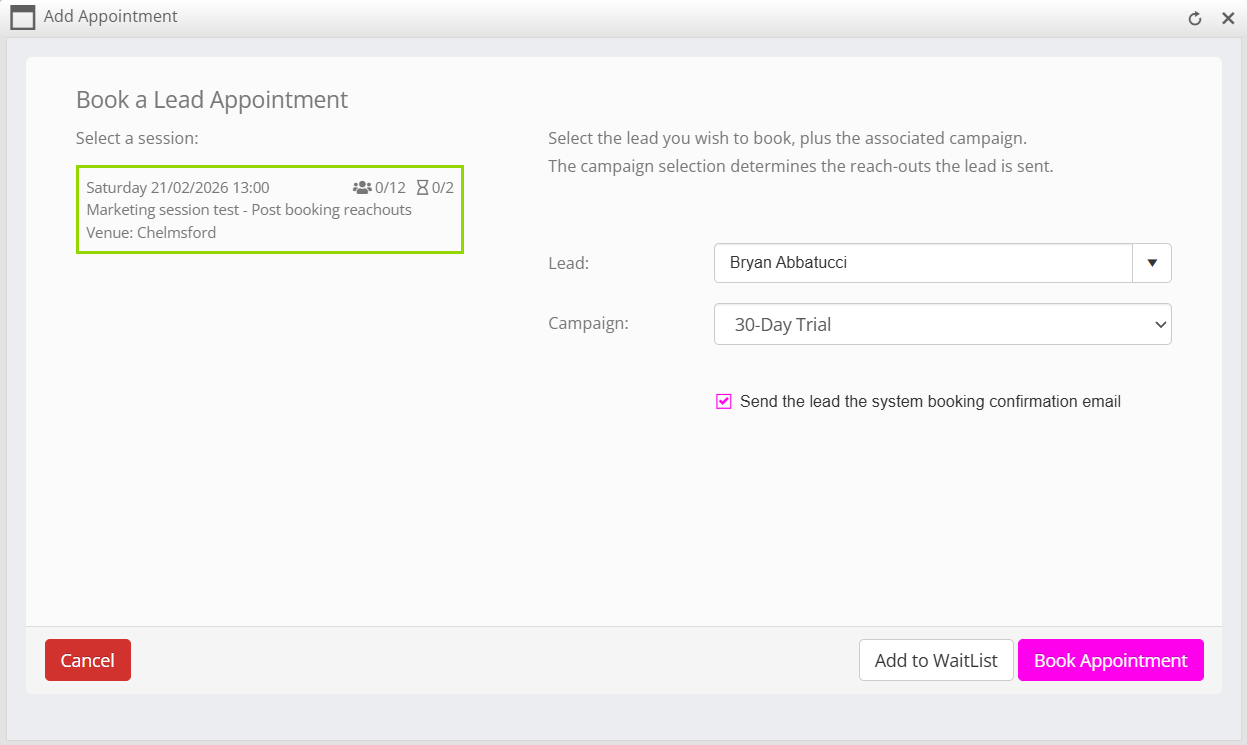Viewport: 1247px width, 745px height.
Task: Click Add to WaitList
Action: [x=936, y=661]
